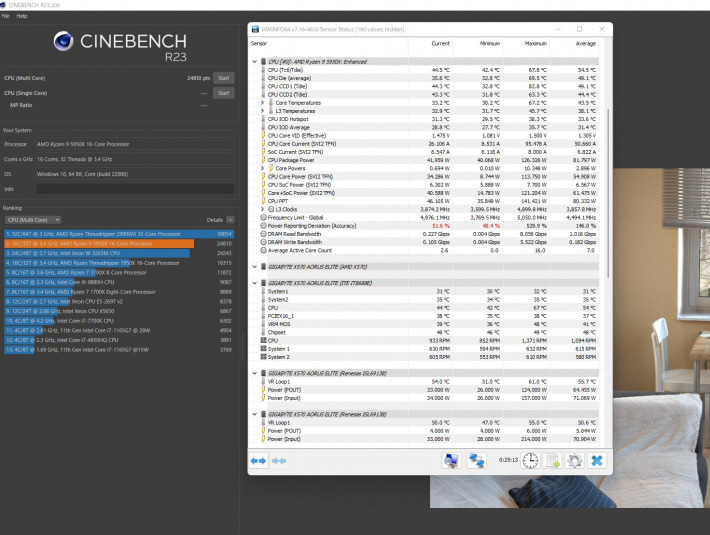Reset the elapsed timer clock icon
This screenshot has width=710, height=535.
529,460
